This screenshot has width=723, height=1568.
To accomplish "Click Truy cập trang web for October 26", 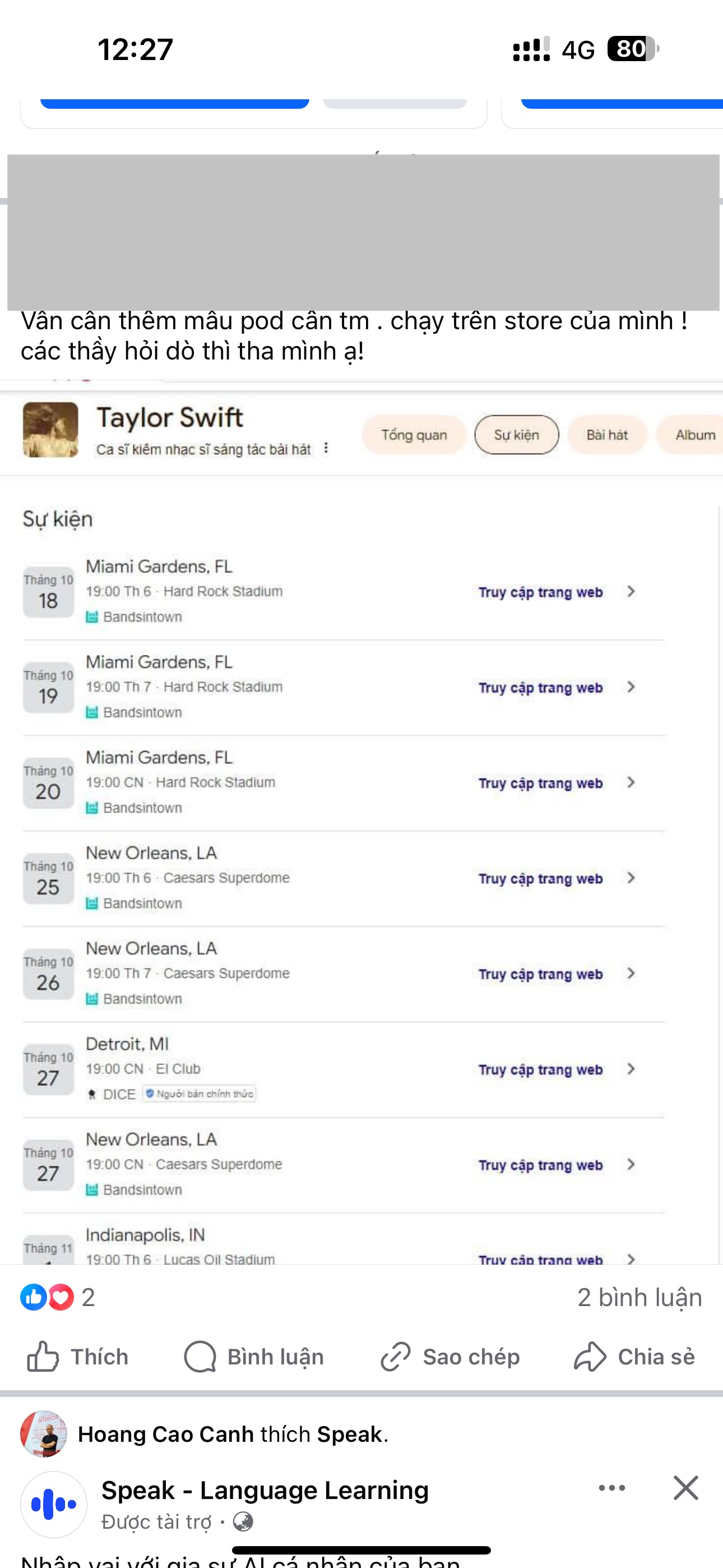I will (x=540, y=974).
